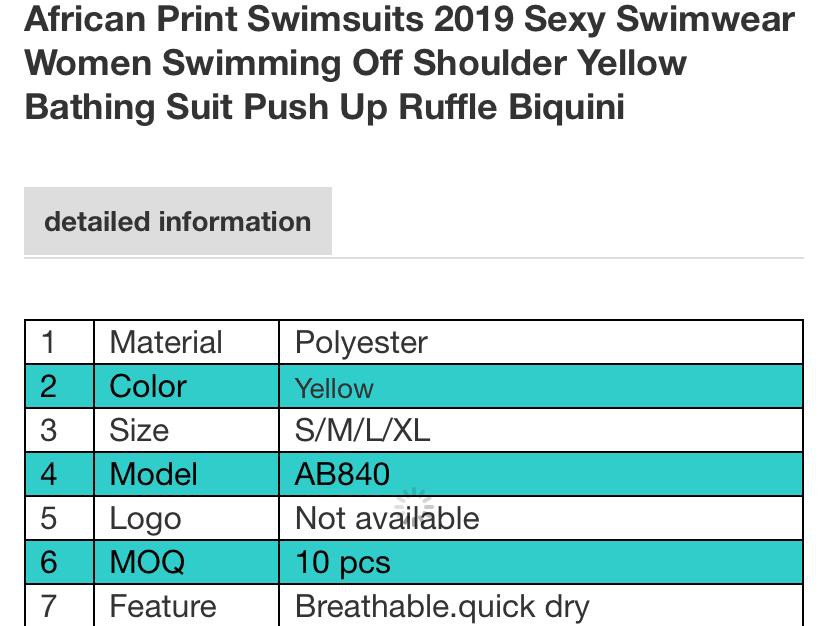Click the AB840 model number

pos(342,474)
